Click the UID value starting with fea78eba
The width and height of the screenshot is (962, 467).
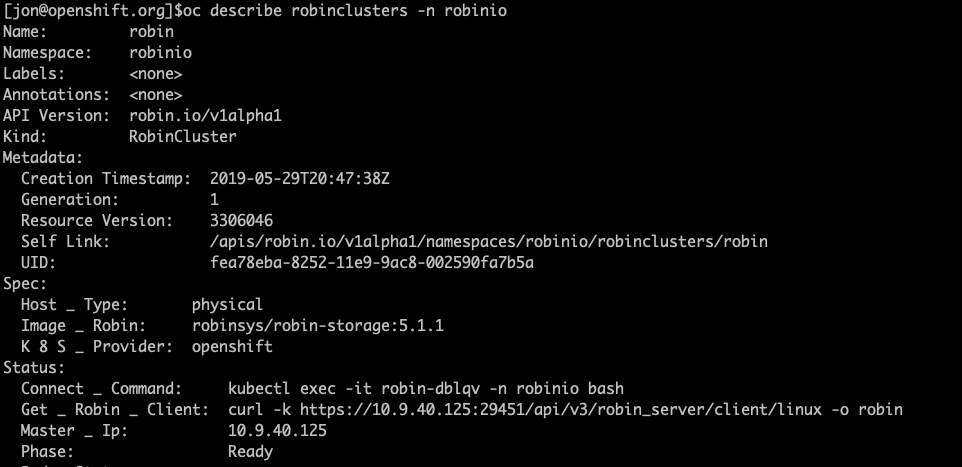pyautogui.click(x=372, y=263)
